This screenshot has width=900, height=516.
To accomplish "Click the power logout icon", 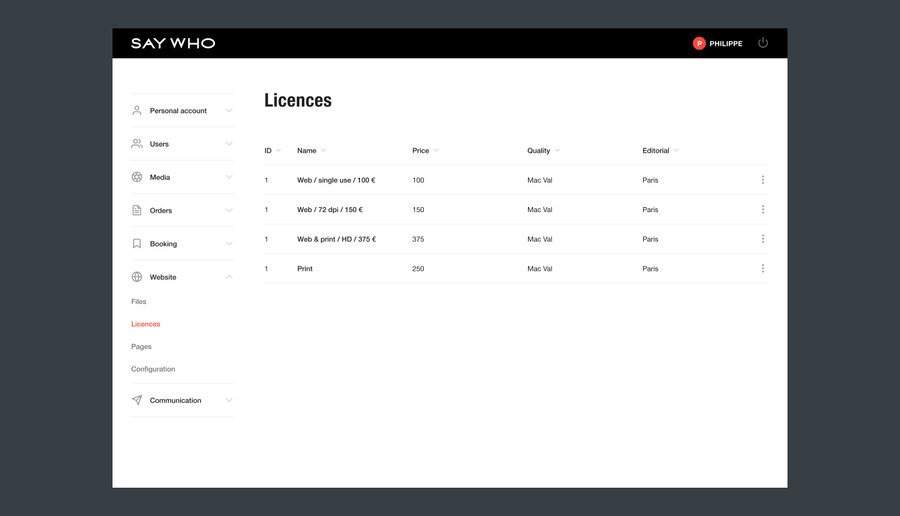I will coord(763,43).
